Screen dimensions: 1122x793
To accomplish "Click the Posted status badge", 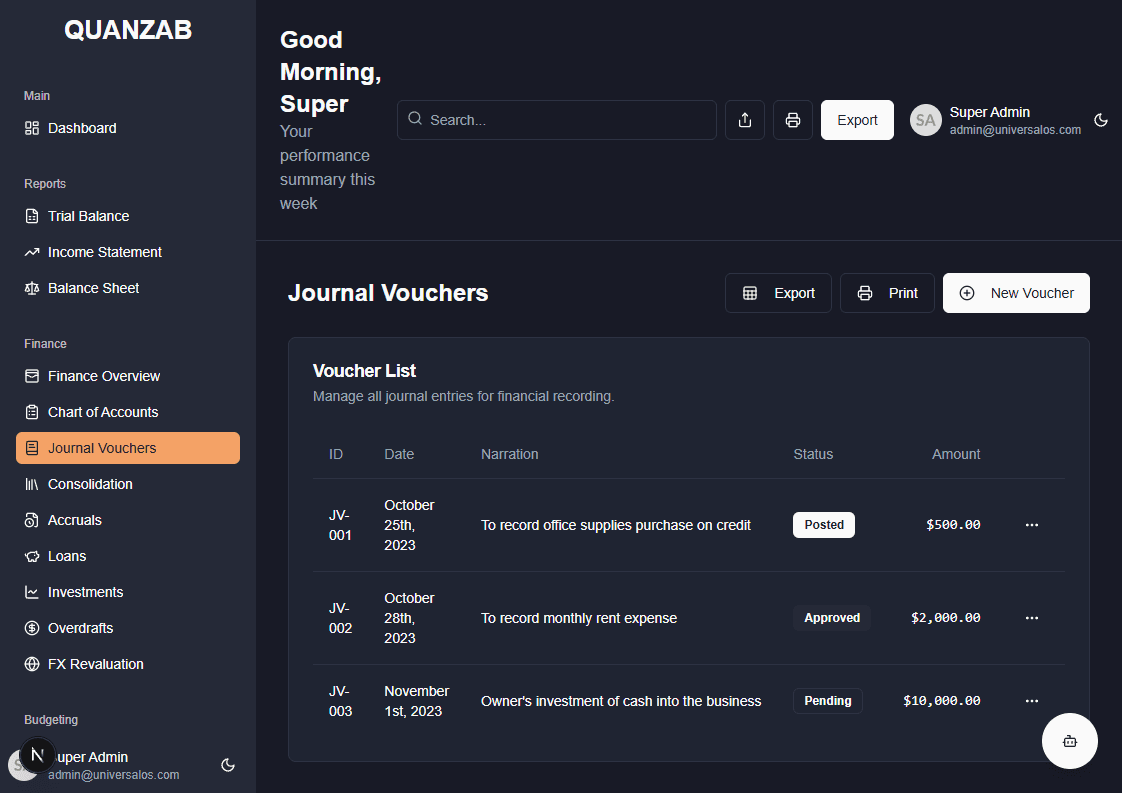I will tap(824, 525).
